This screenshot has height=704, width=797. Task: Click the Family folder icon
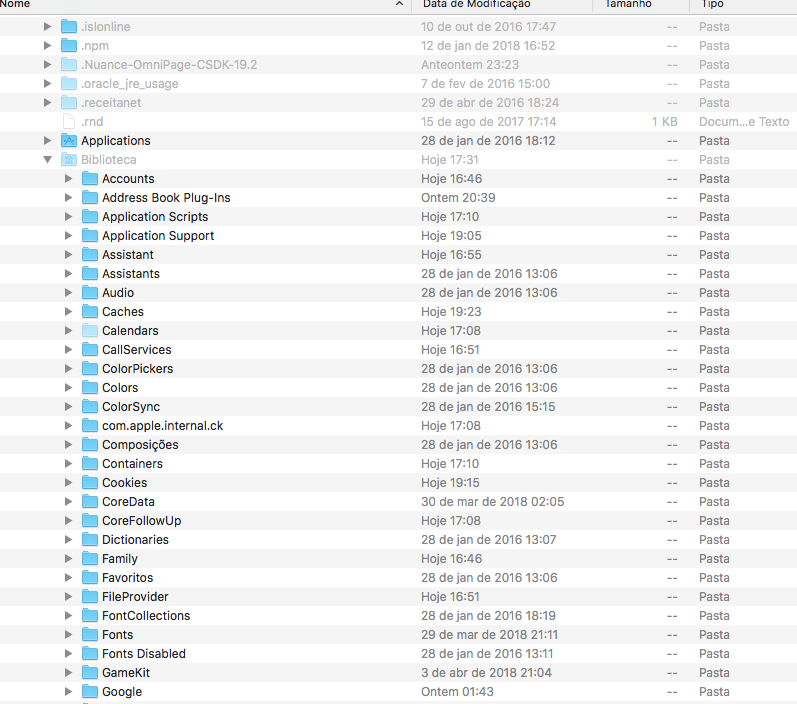[90, 558]
